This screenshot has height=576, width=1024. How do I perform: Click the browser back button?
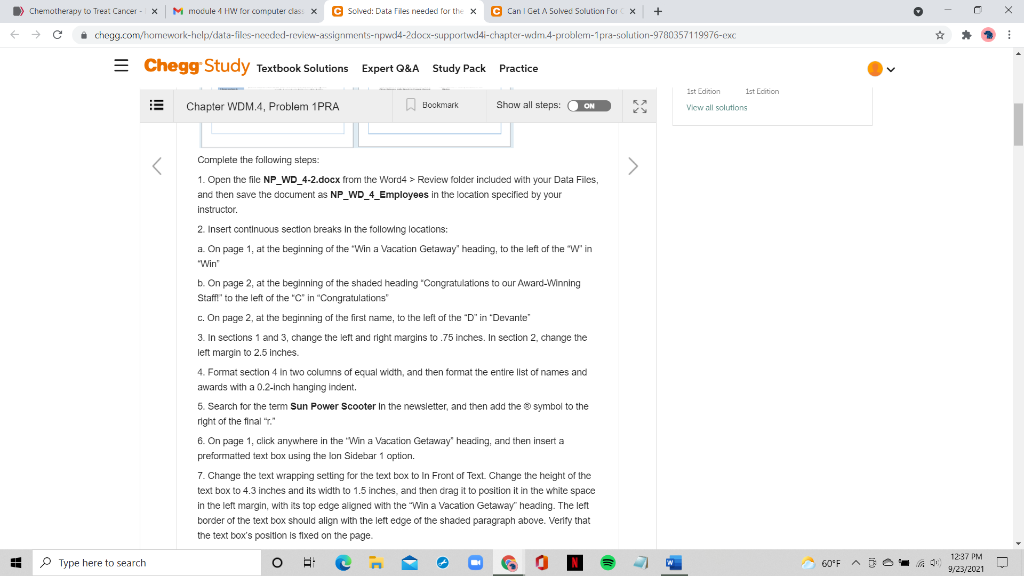coord(15,32)
